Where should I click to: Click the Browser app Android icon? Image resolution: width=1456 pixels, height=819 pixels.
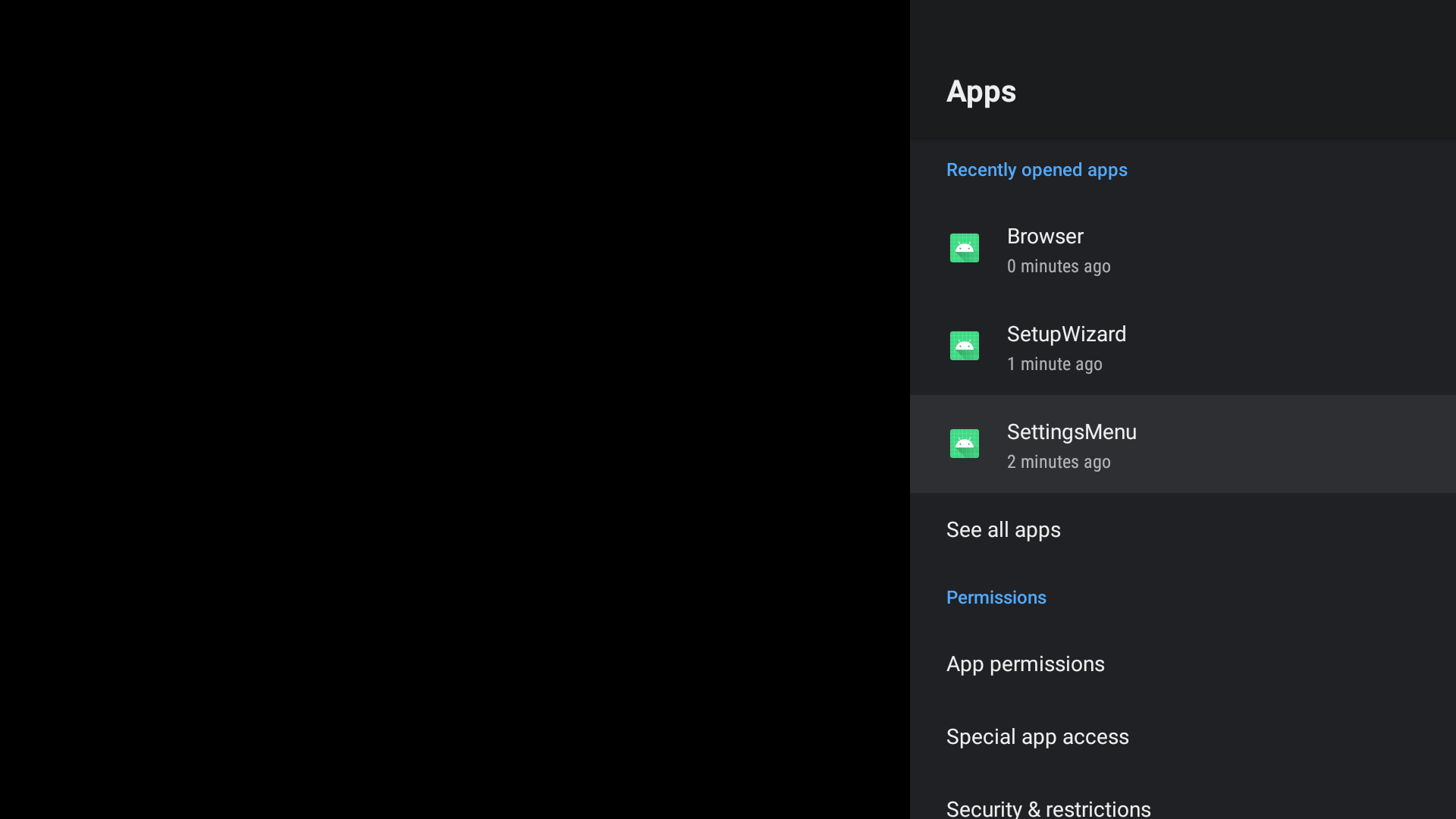[964, 248]
